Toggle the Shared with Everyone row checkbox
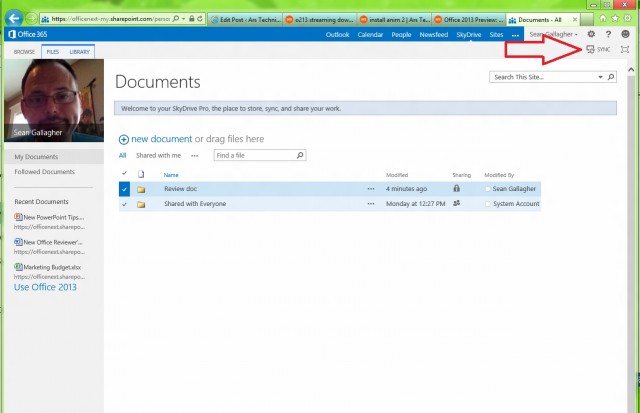 click(x=124, y=204)
